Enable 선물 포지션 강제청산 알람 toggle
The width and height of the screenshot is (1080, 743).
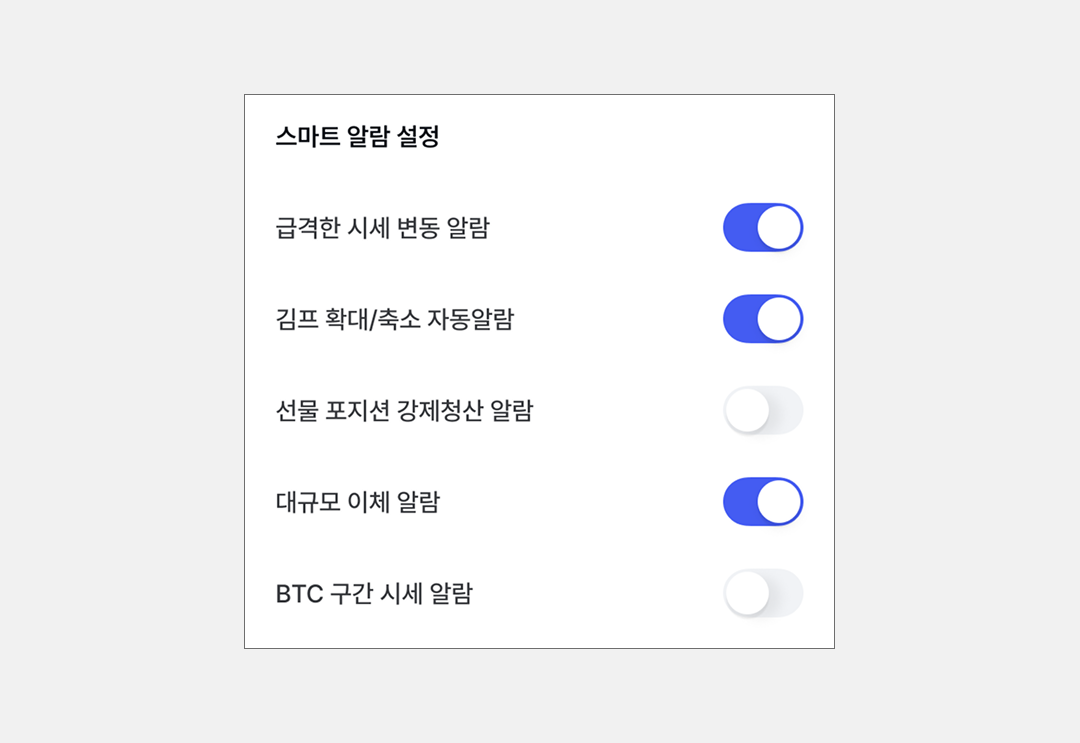tap(763, 410)
